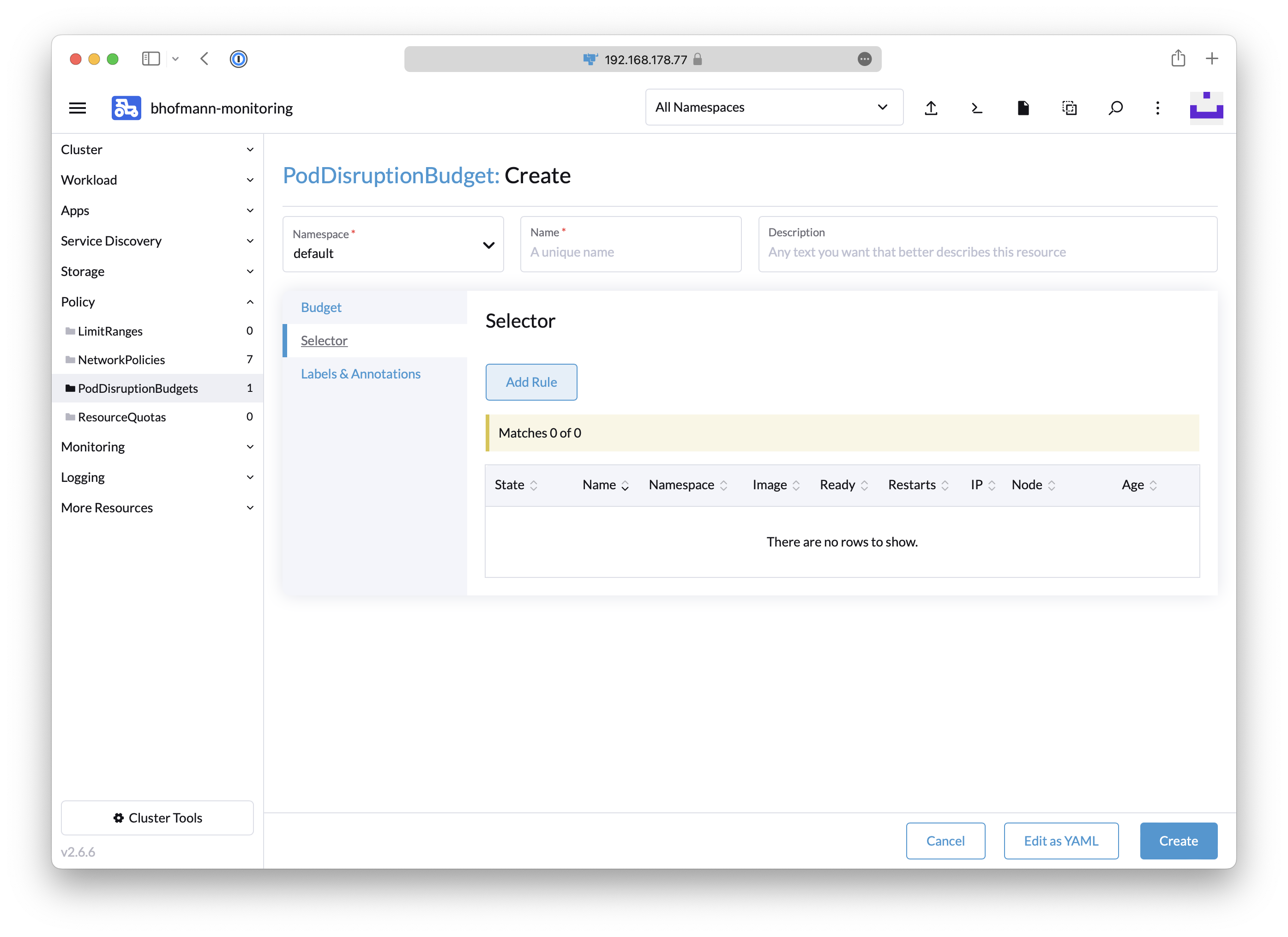The image size is (1288, 937).
Task: Toggle the Safari sidebar icon
Action: 150,59
